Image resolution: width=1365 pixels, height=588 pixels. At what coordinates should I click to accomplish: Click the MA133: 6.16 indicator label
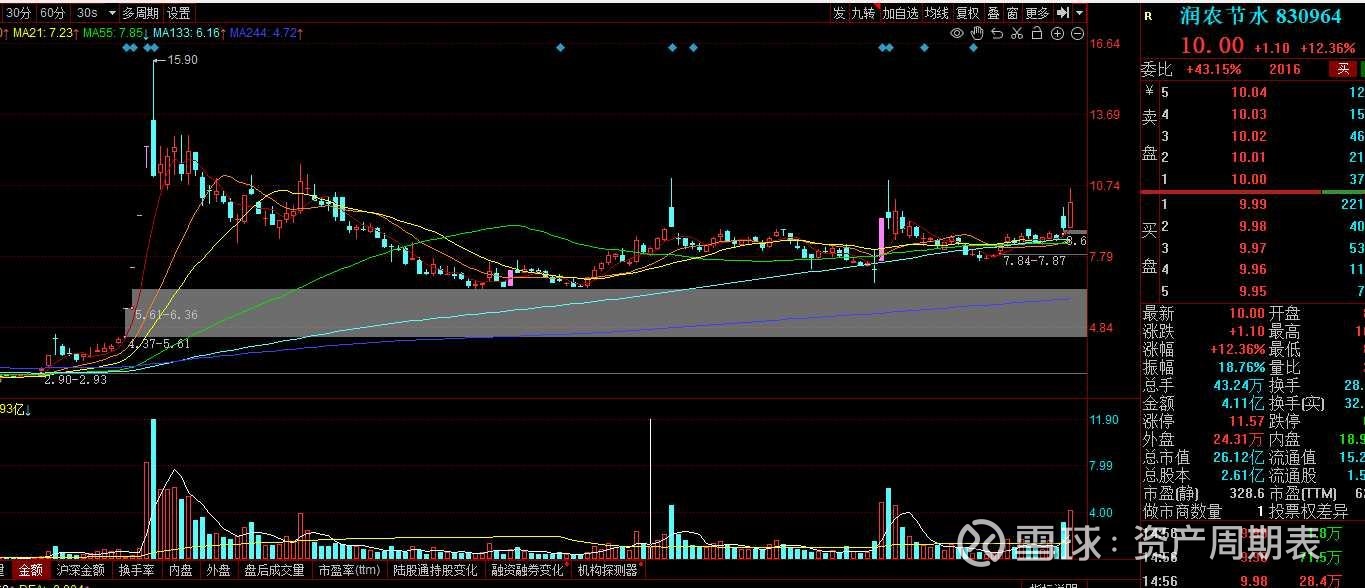tap(186, 33)
